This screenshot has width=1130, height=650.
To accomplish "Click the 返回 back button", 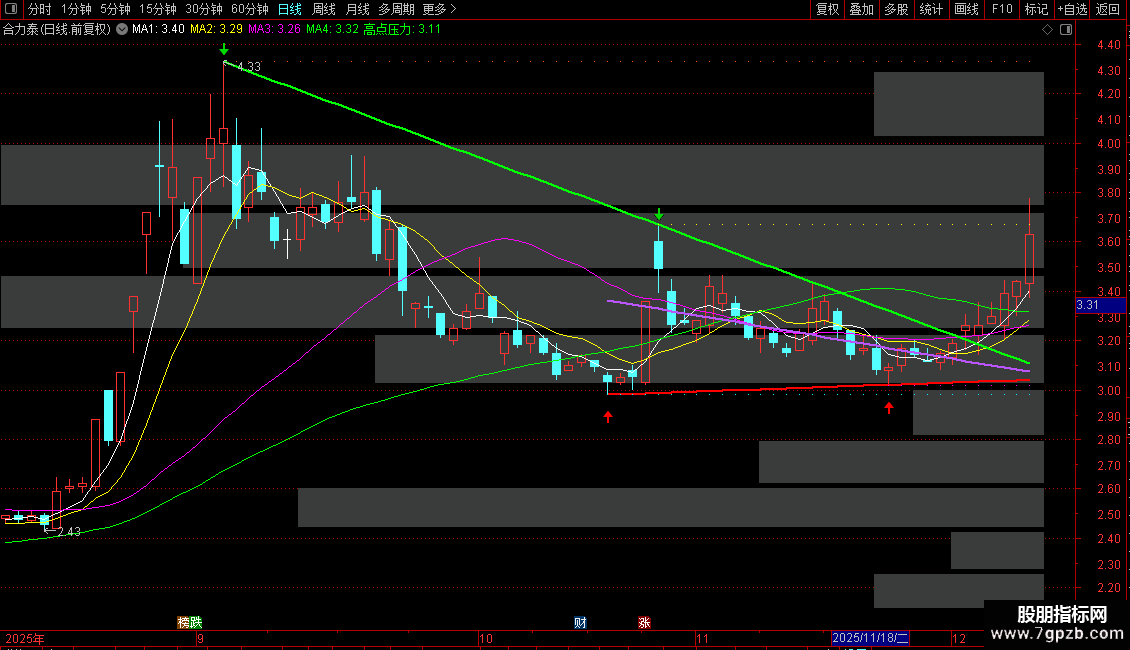I will click(x=1108, y=9).
